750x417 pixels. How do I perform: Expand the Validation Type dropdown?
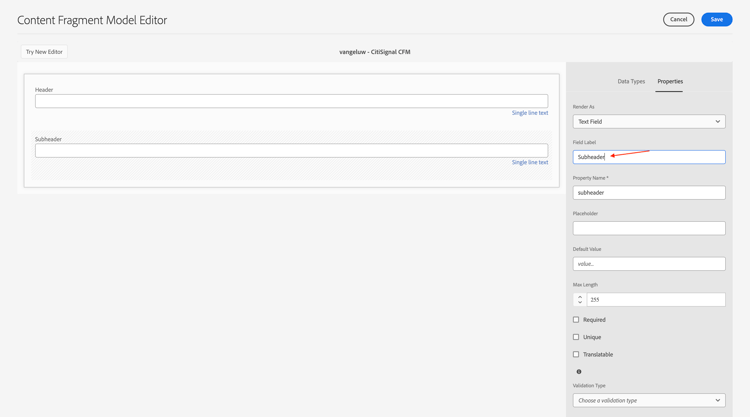(x=649, y=400)
